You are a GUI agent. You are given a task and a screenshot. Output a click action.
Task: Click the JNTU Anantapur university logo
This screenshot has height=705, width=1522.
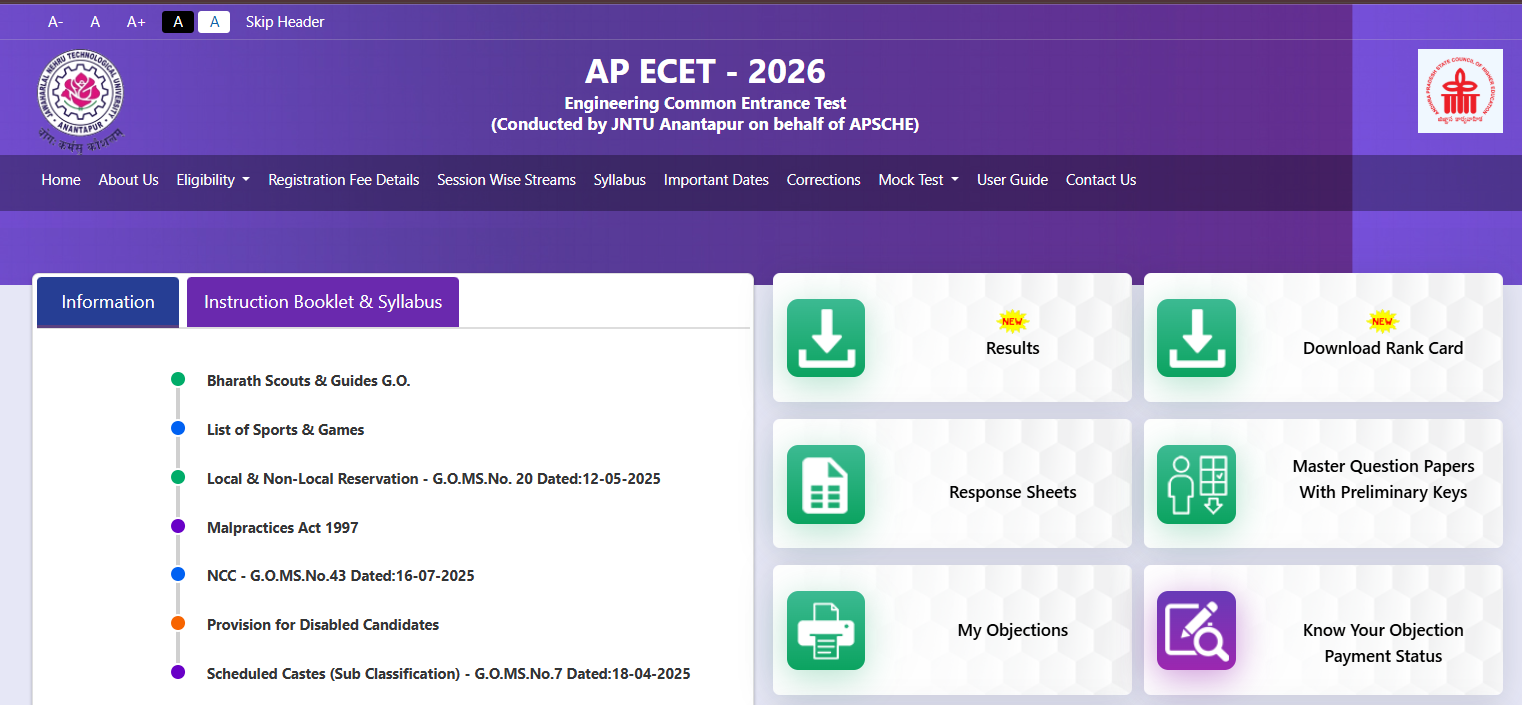[81, 101]
